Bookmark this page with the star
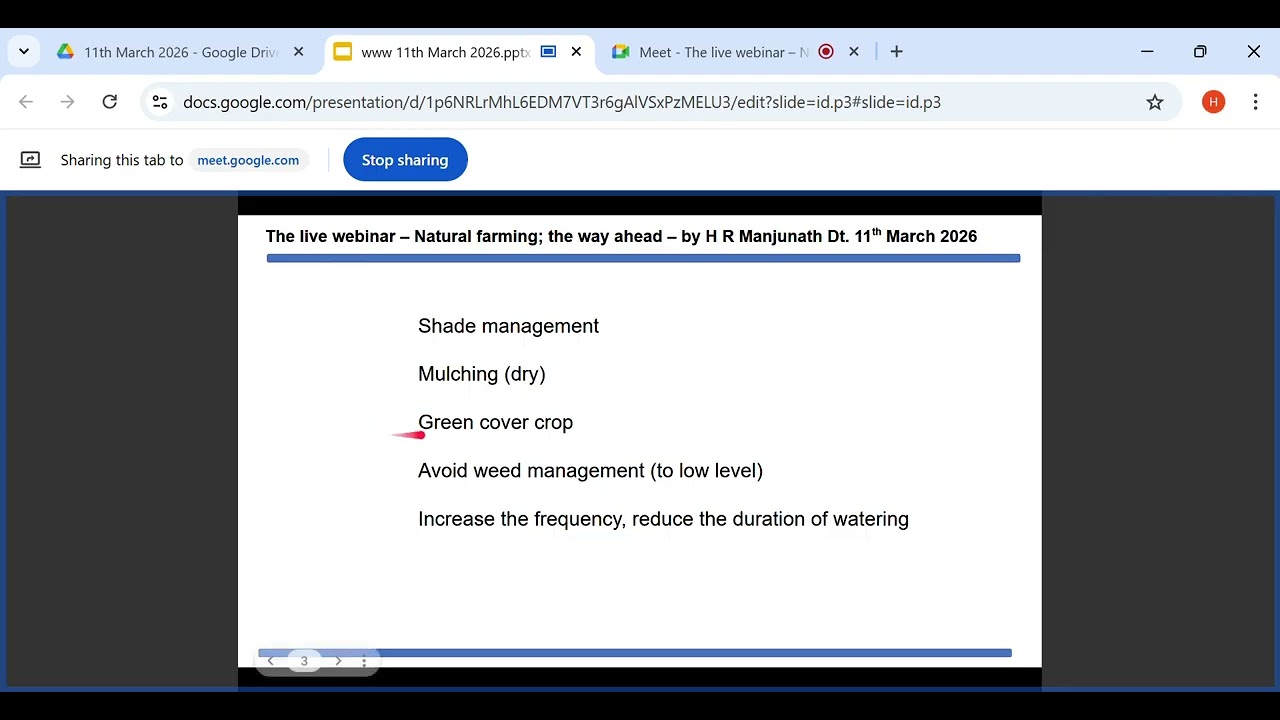 coord(1155,102)
